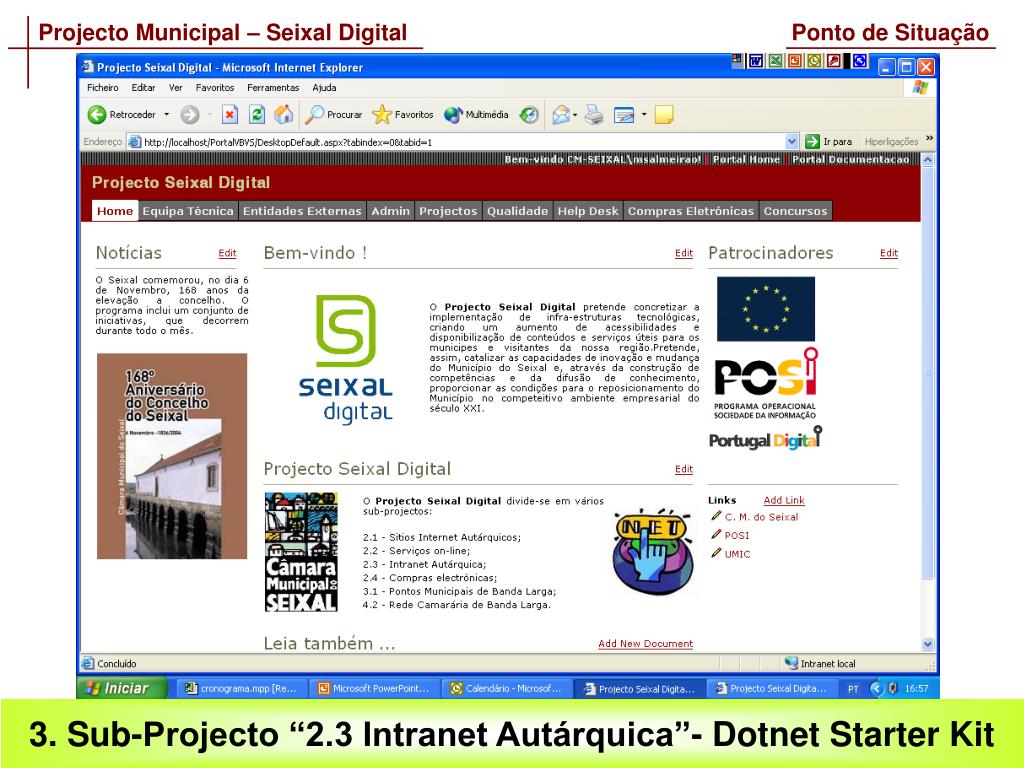Viewport: 1024px width, 768px height.
Task: Open the Ferramentas menu
Action: [273, 88]
